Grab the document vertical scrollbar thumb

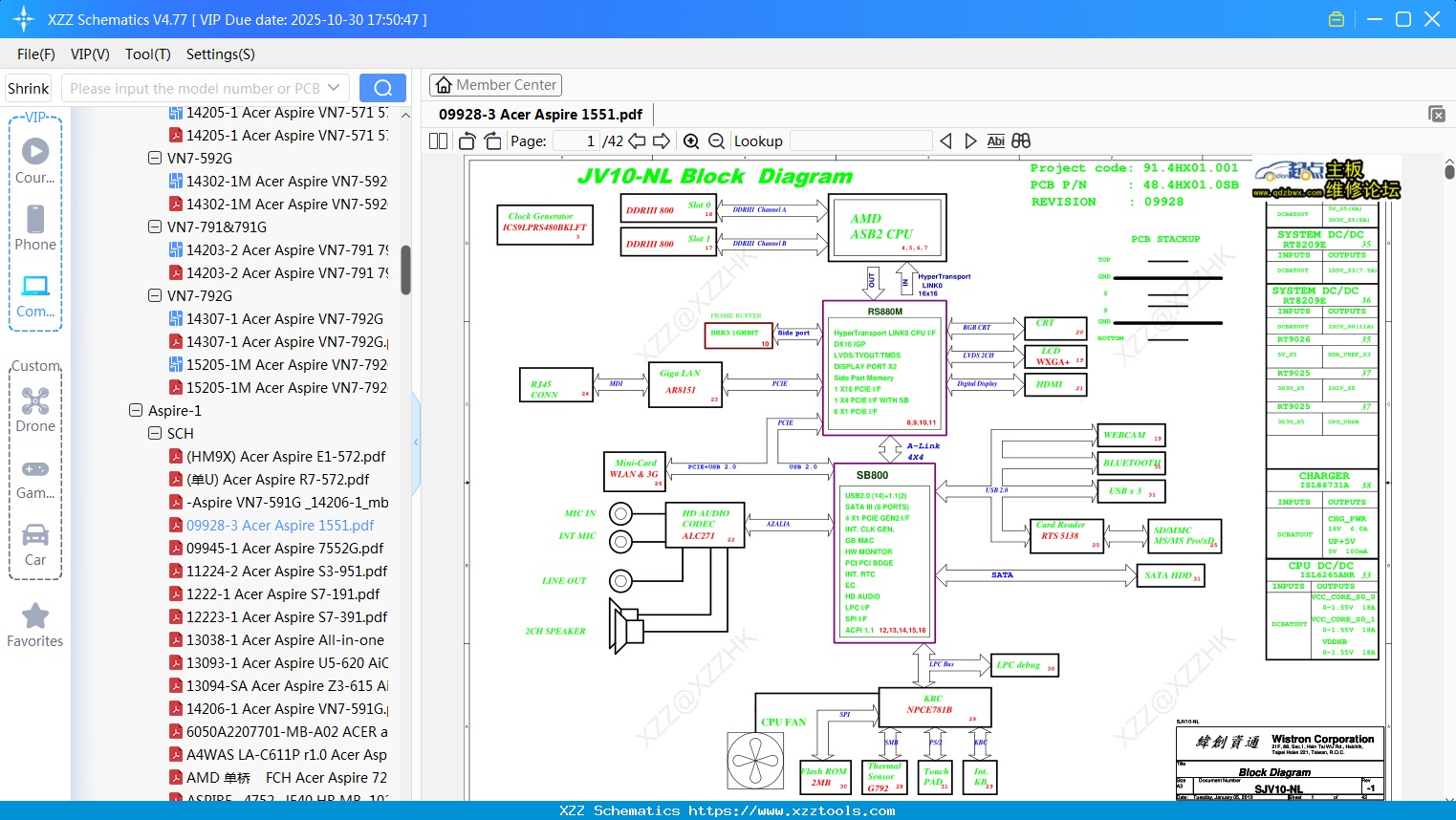coord(1449,171)
